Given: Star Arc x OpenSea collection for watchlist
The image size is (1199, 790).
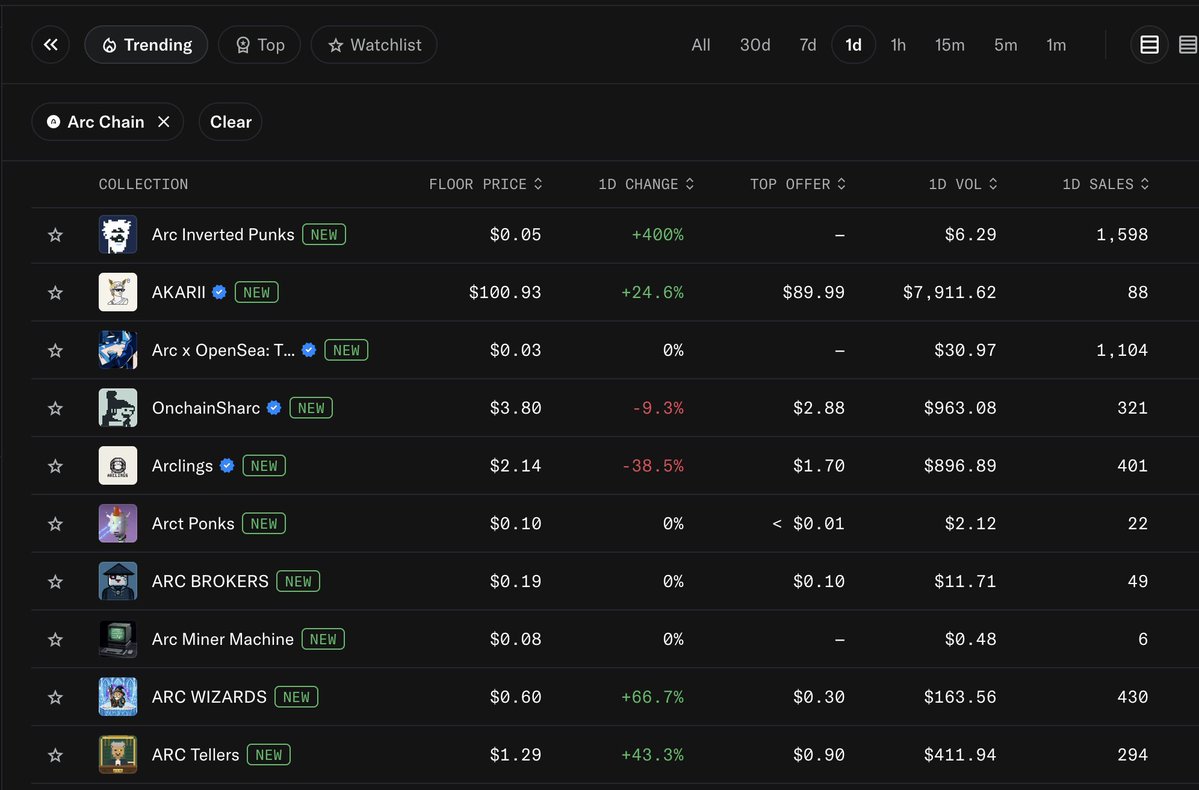Looking at the screenshot, I should pos(55,350).
